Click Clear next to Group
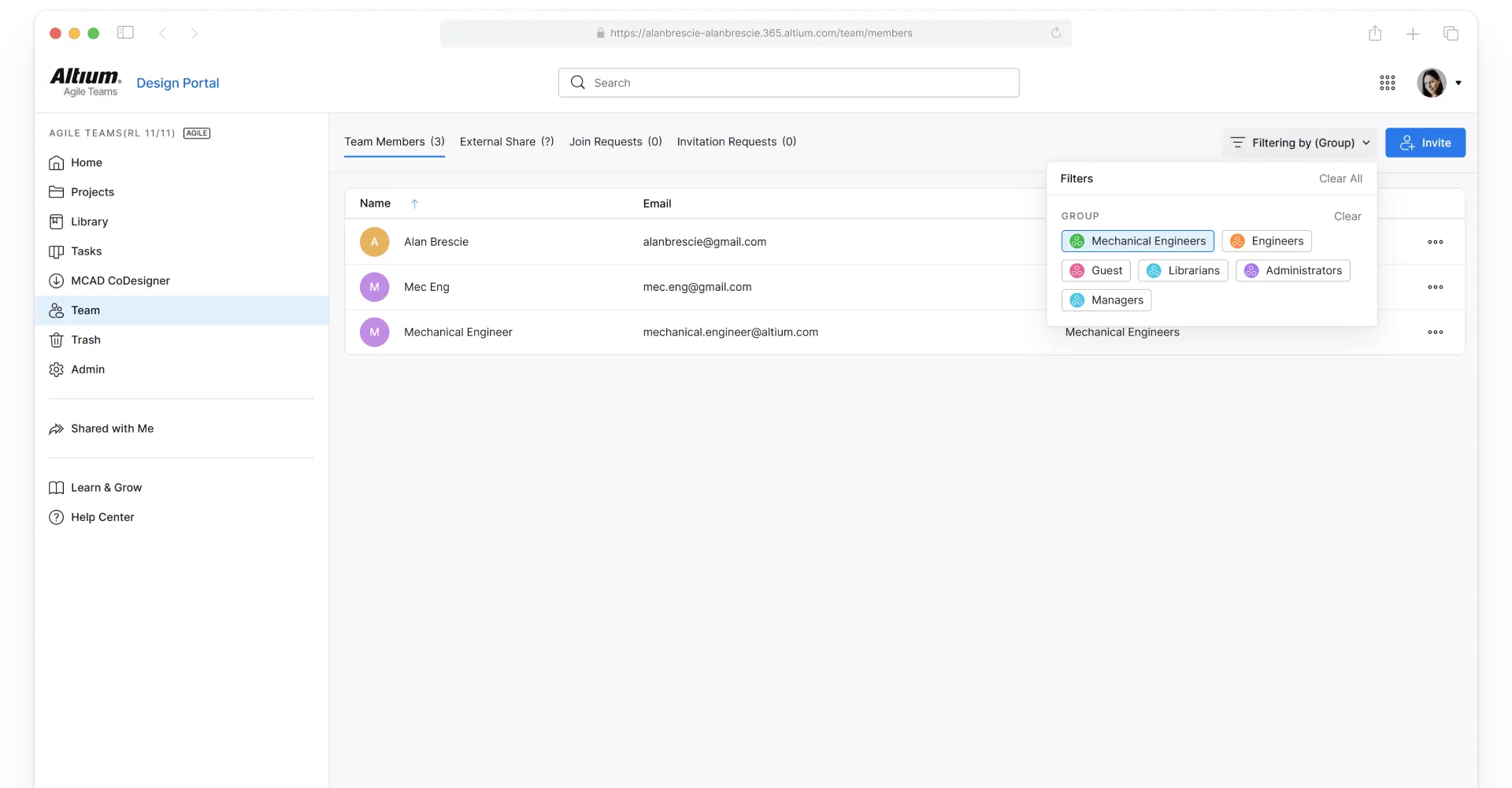1512x788 pixels. [1347, 216]
